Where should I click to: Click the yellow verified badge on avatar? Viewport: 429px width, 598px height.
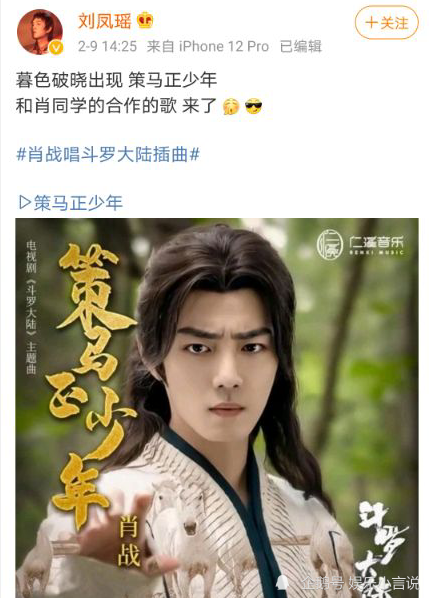(56, 48)
